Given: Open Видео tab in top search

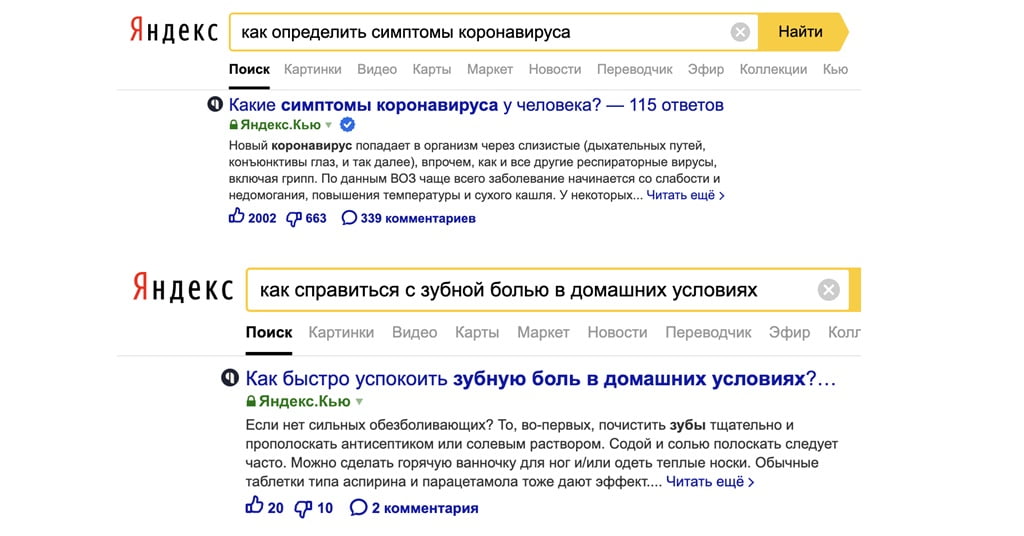Looking at the screenshot, I should point(377,69).
